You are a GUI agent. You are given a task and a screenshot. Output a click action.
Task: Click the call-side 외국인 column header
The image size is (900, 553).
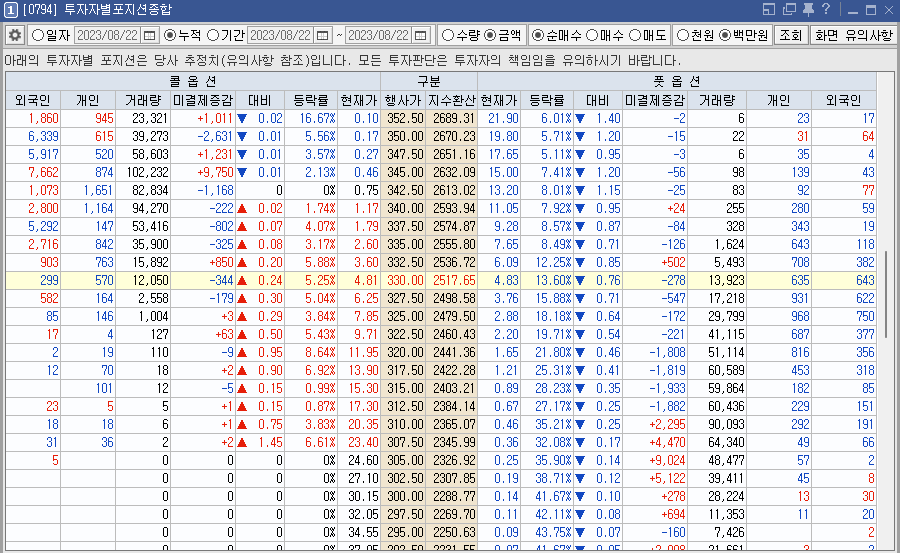[33, 100]
